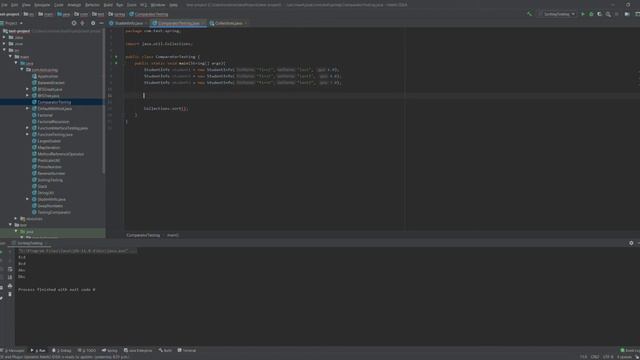Hide the Project panel with minus icon
The width and height of the screenshot is (640, 360).
(101, 23)
